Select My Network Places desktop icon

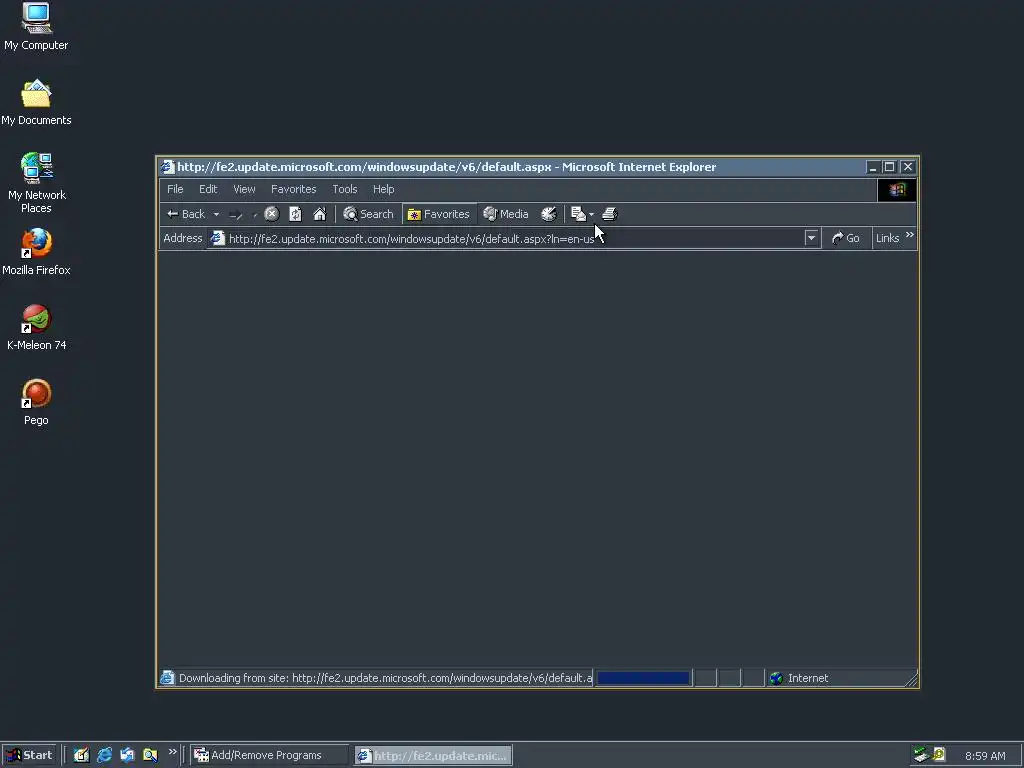pos(37,184)
